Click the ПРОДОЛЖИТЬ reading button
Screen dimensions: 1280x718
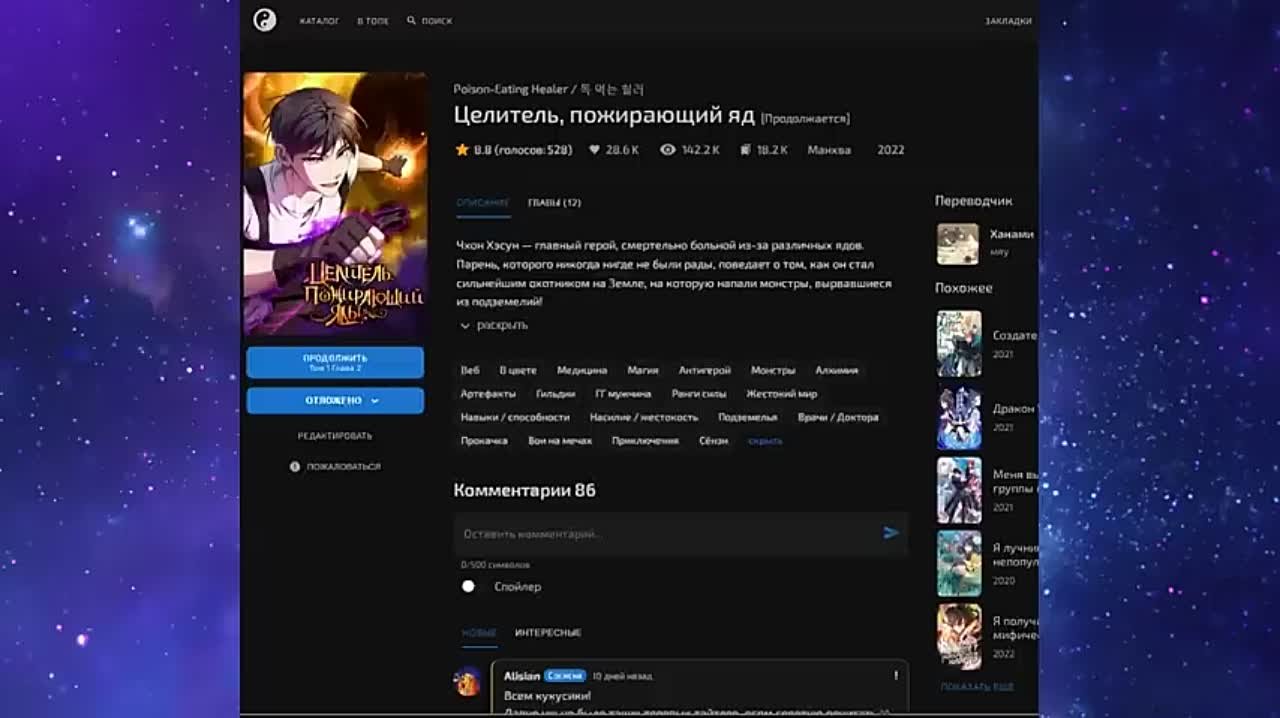pos(335,363)
